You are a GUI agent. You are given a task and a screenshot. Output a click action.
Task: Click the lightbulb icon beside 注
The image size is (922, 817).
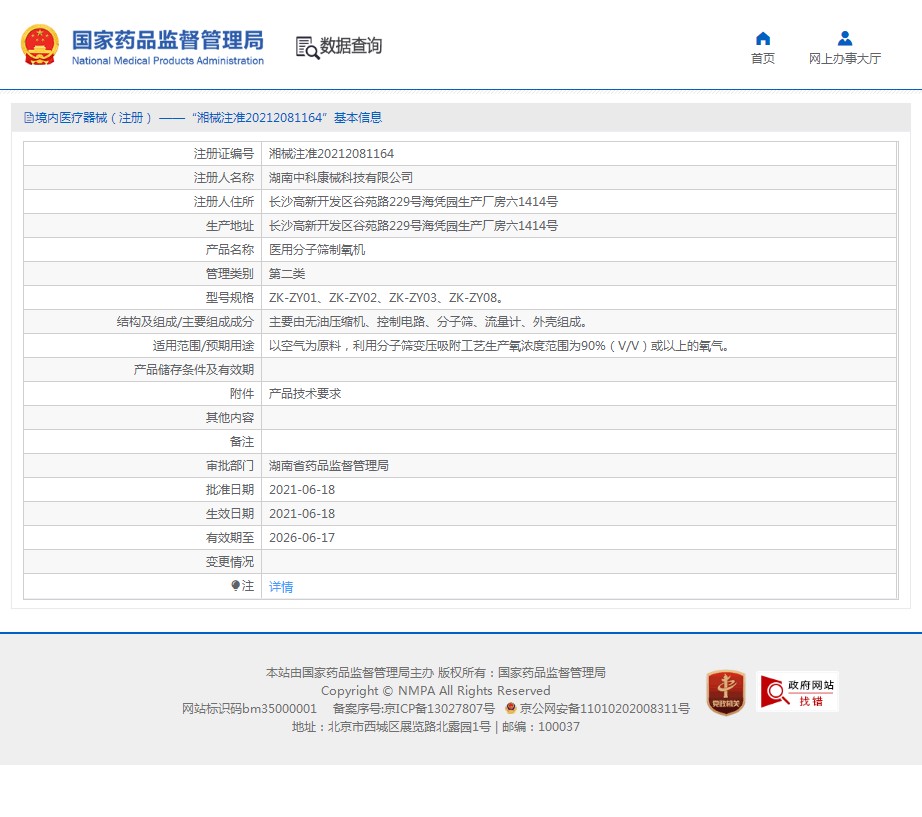pos(235,585)
